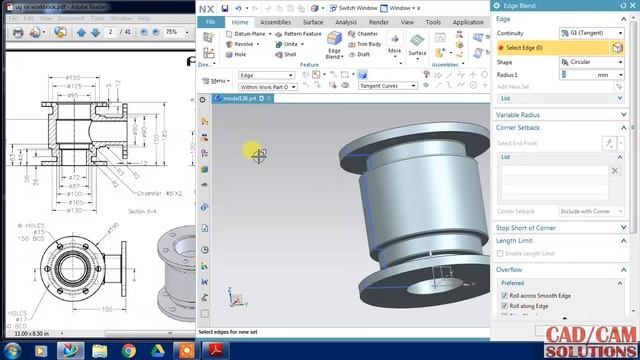Click the Previous Page up arrow in Adobe Reader
Screen dimensions: 640x360
point(81,32)
